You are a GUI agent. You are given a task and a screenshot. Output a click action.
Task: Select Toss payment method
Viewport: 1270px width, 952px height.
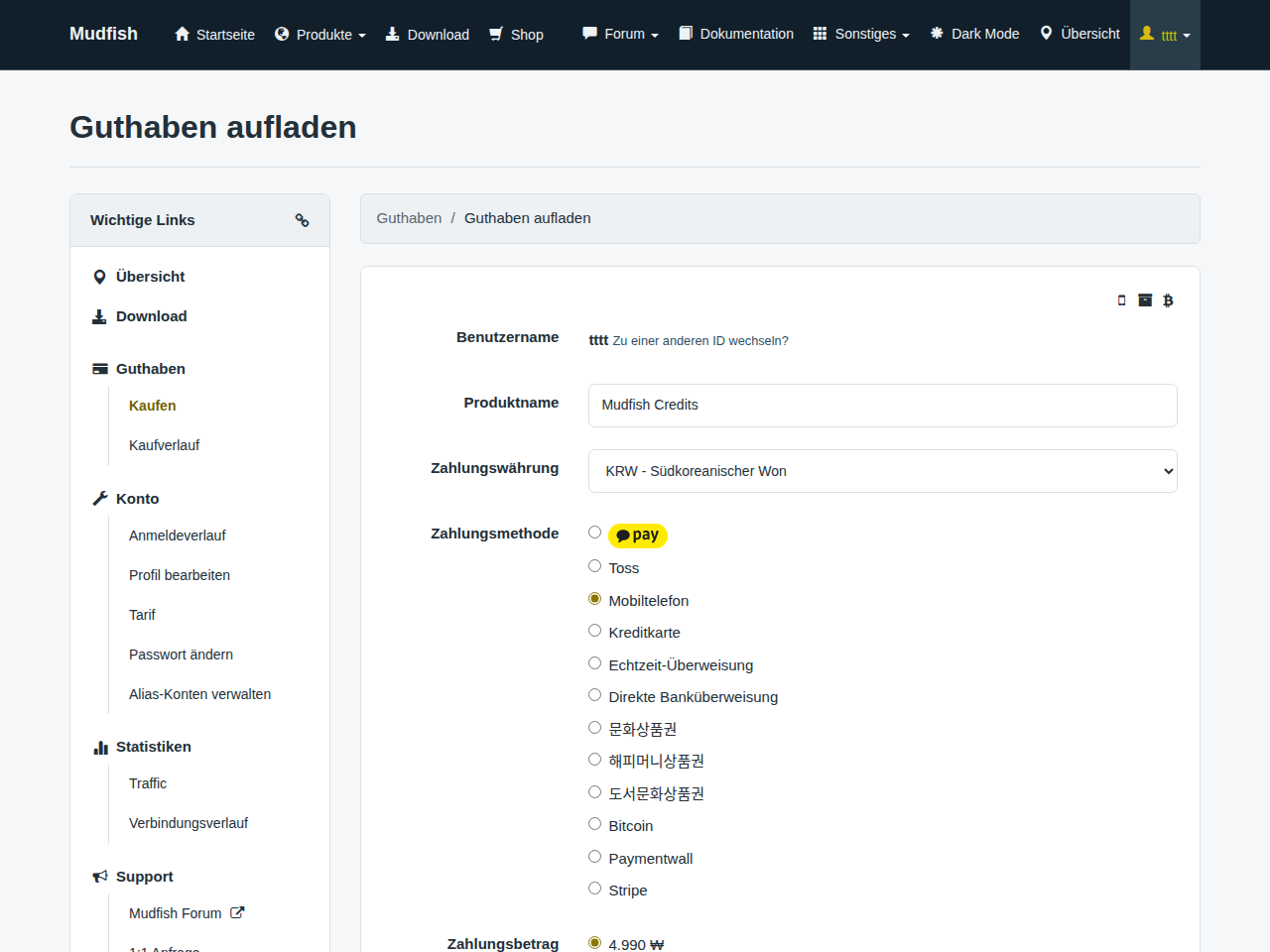[595, 566]
